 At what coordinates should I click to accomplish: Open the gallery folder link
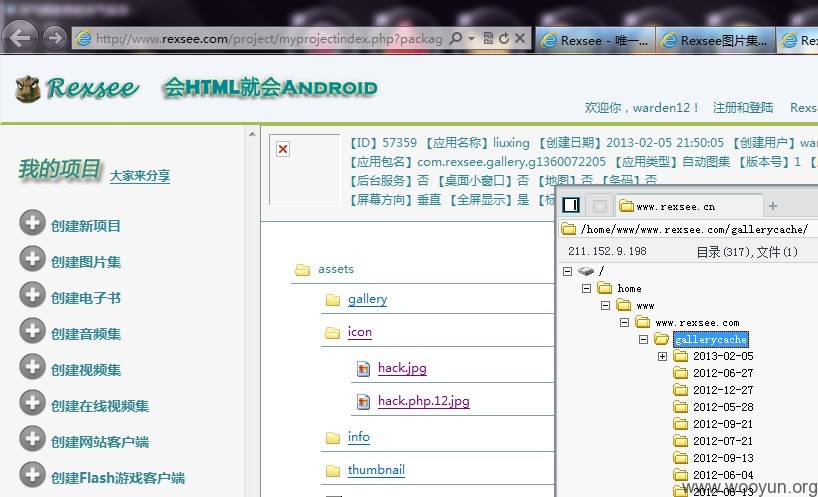pyautogui.click(x=367, y=299)
